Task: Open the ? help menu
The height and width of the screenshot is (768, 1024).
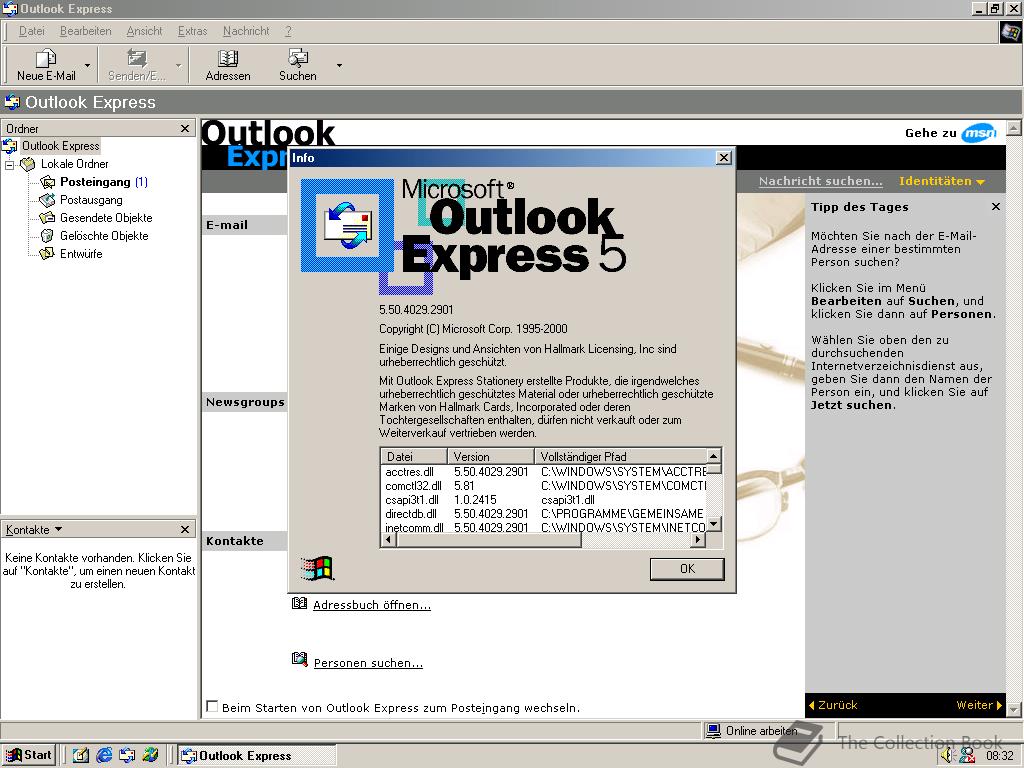Action: 288,31
